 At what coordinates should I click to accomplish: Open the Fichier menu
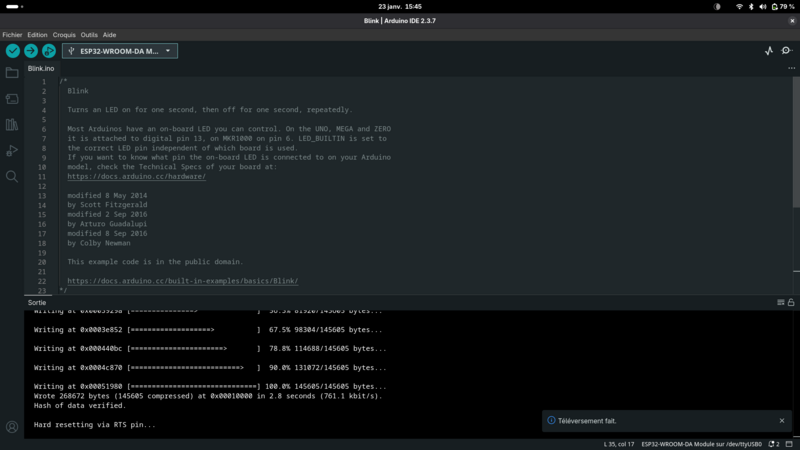point(12,35)
